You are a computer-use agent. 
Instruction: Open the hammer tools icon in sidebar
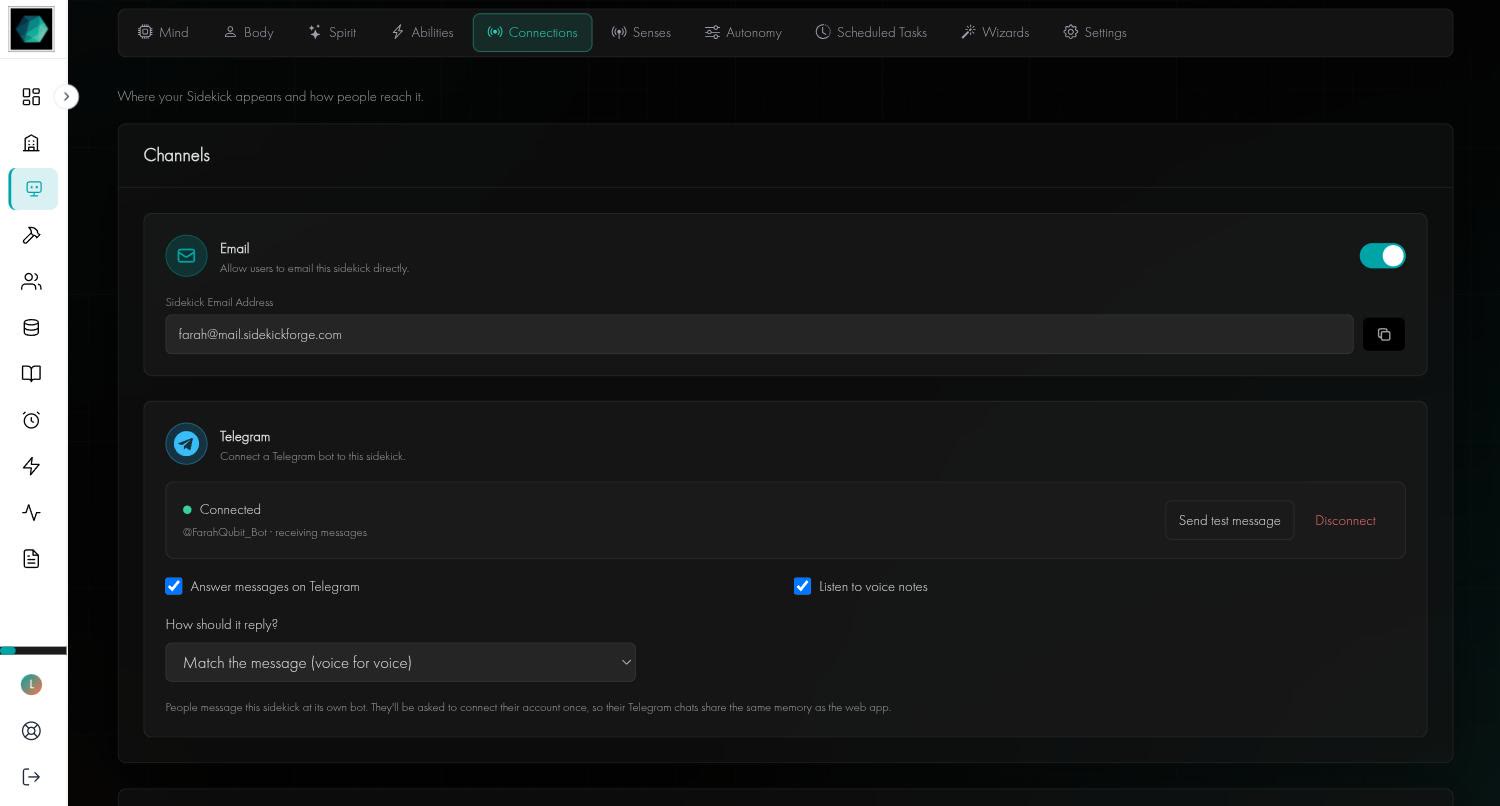[31, 235]
